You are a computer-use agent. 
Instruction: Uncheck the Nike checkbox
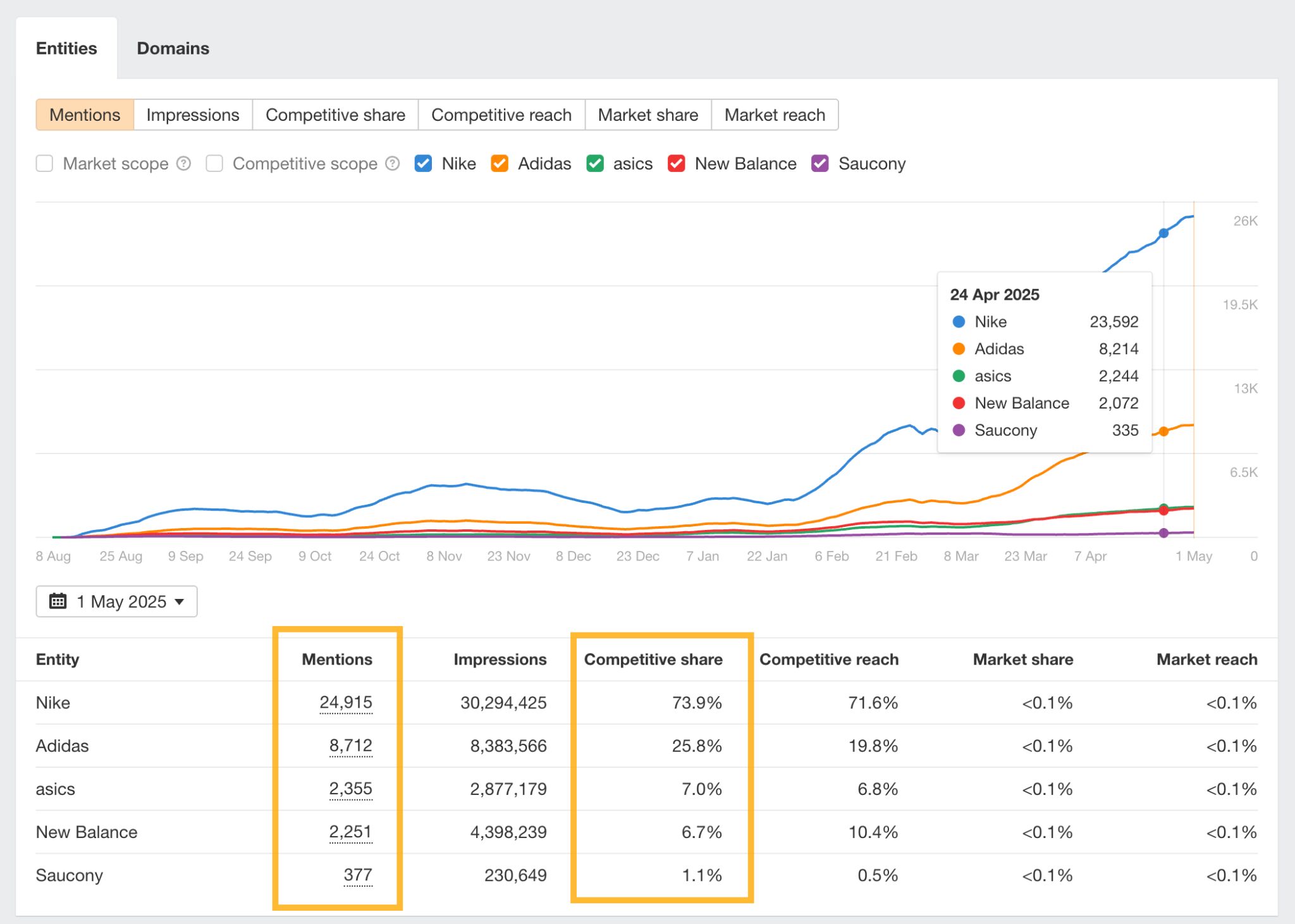422,163
